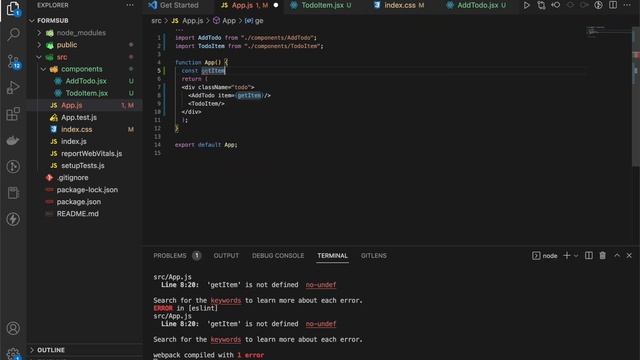
Task: Open the DEBUG CONSOLE panel tab
Action: (278, 256)
